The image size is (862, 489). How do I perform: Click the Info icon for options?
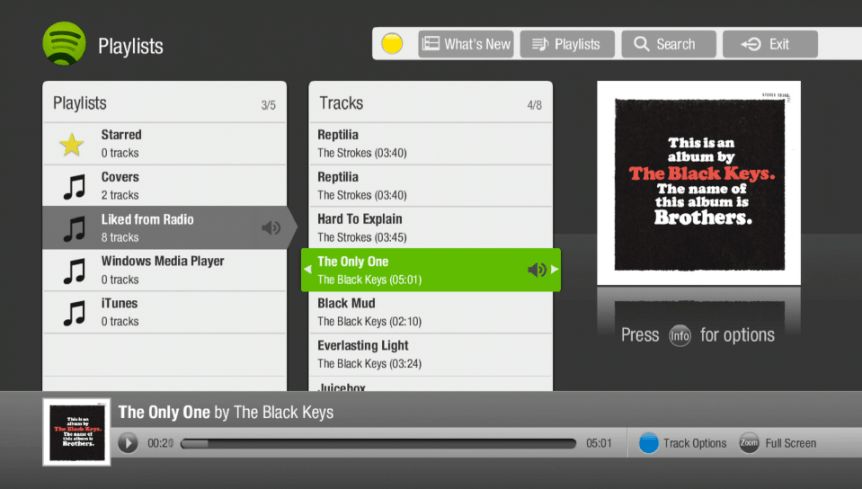coord(680,336)
